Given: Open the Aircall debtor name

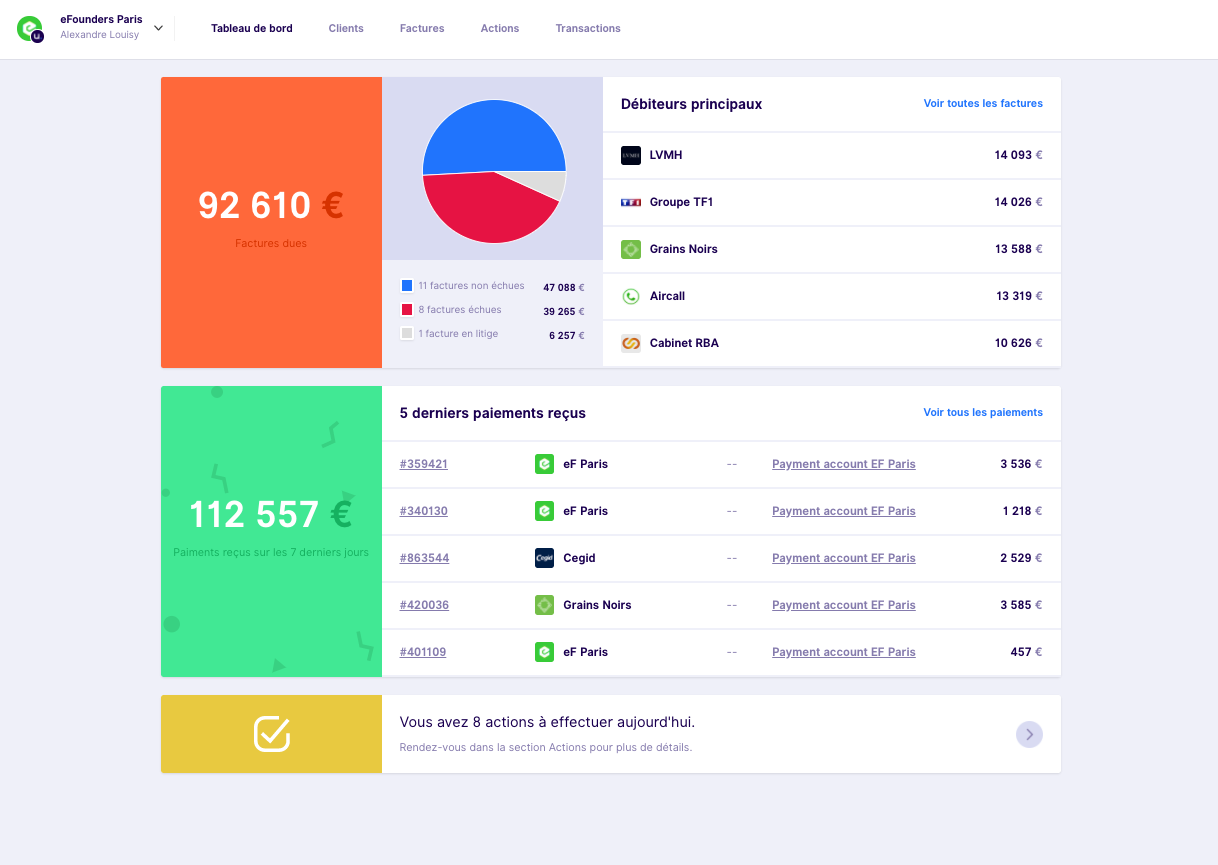Looking at the screenshot, I should point(667,296).
